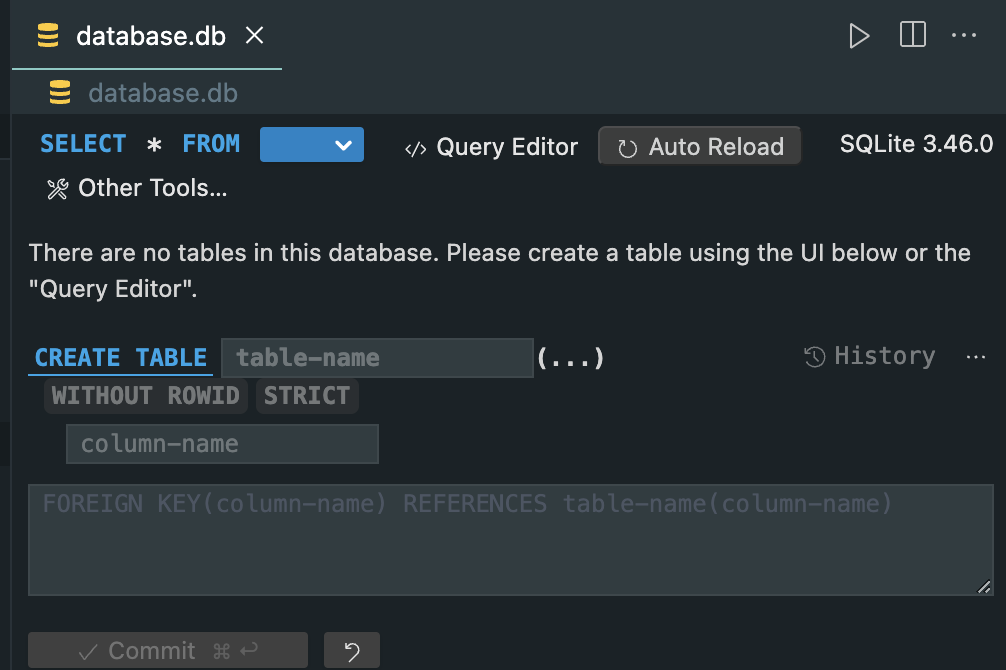Click the column-name input field
The height and width of the screenshot is (670, 1006).
click(222, 444)
